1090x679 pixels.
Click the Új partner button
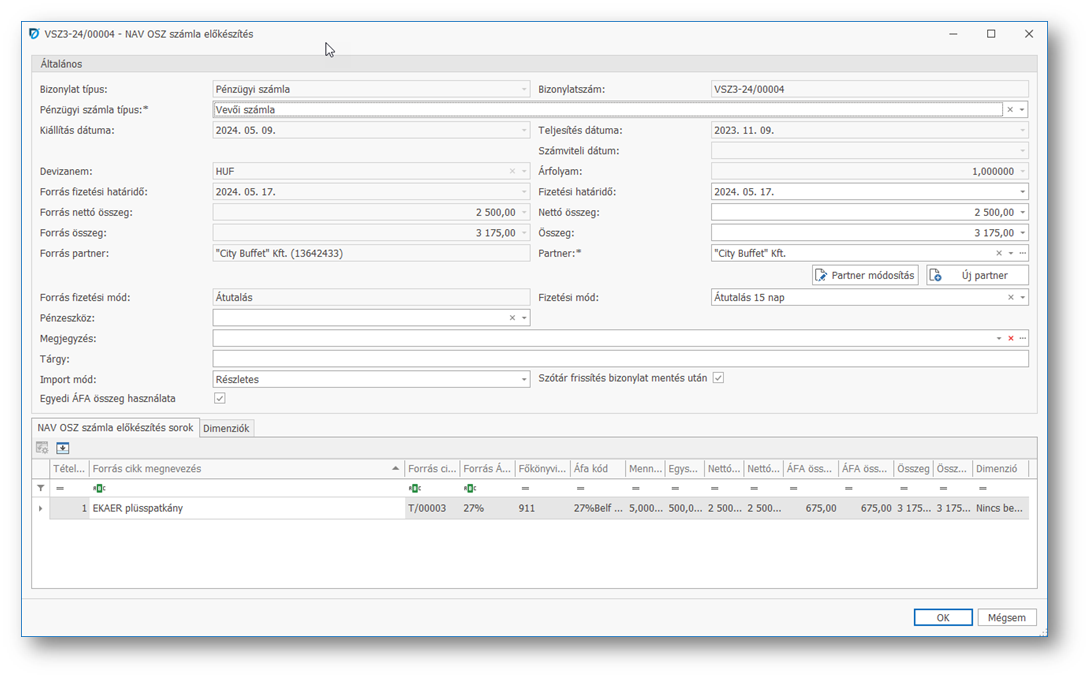pyautogui.click(x=977, y=275)
